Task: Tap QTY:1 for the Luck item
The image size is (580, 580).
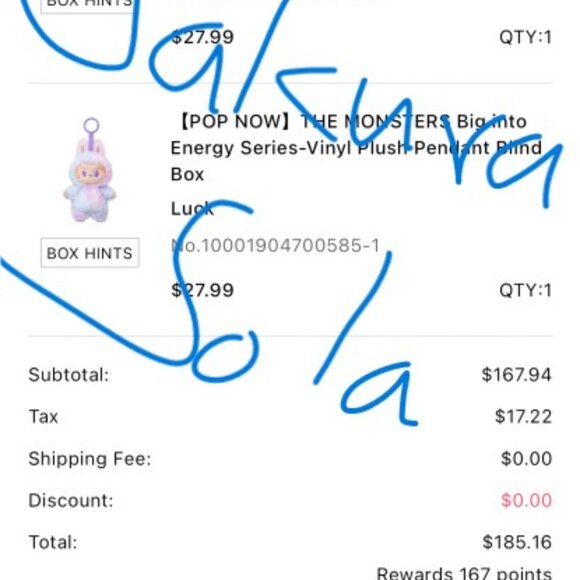Action: coord(526,290)
